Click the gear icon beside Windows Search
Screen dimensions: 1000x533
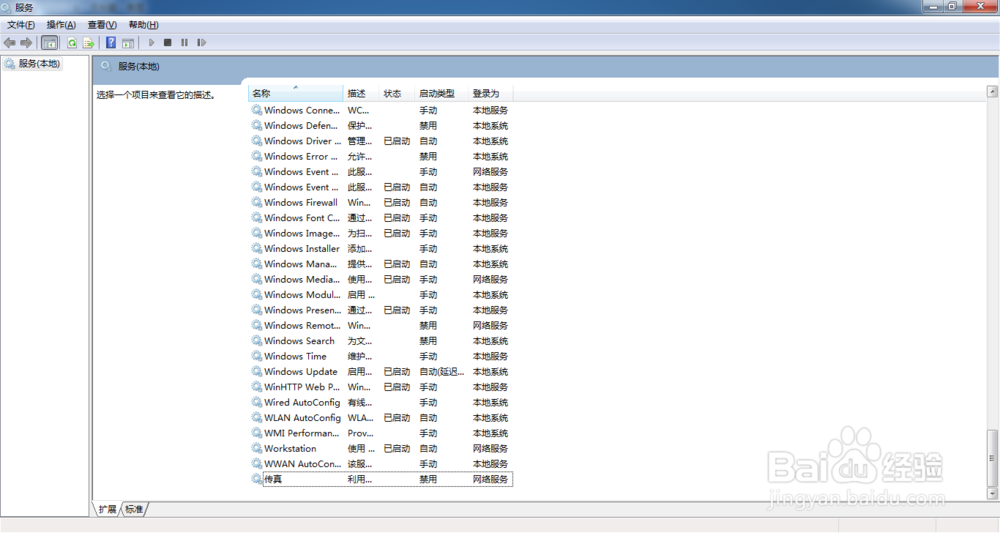[x=256, y=340]
